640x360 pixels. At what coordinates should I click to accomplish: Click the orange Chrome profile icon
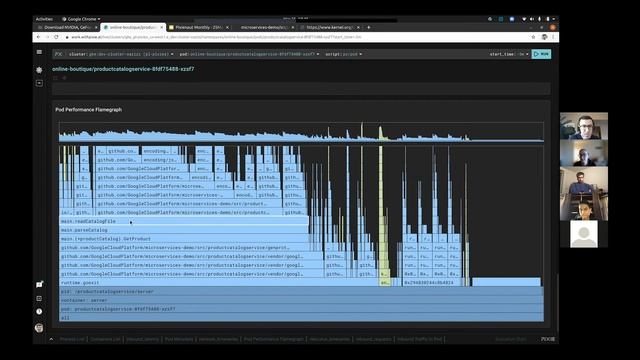coord(553,27)
